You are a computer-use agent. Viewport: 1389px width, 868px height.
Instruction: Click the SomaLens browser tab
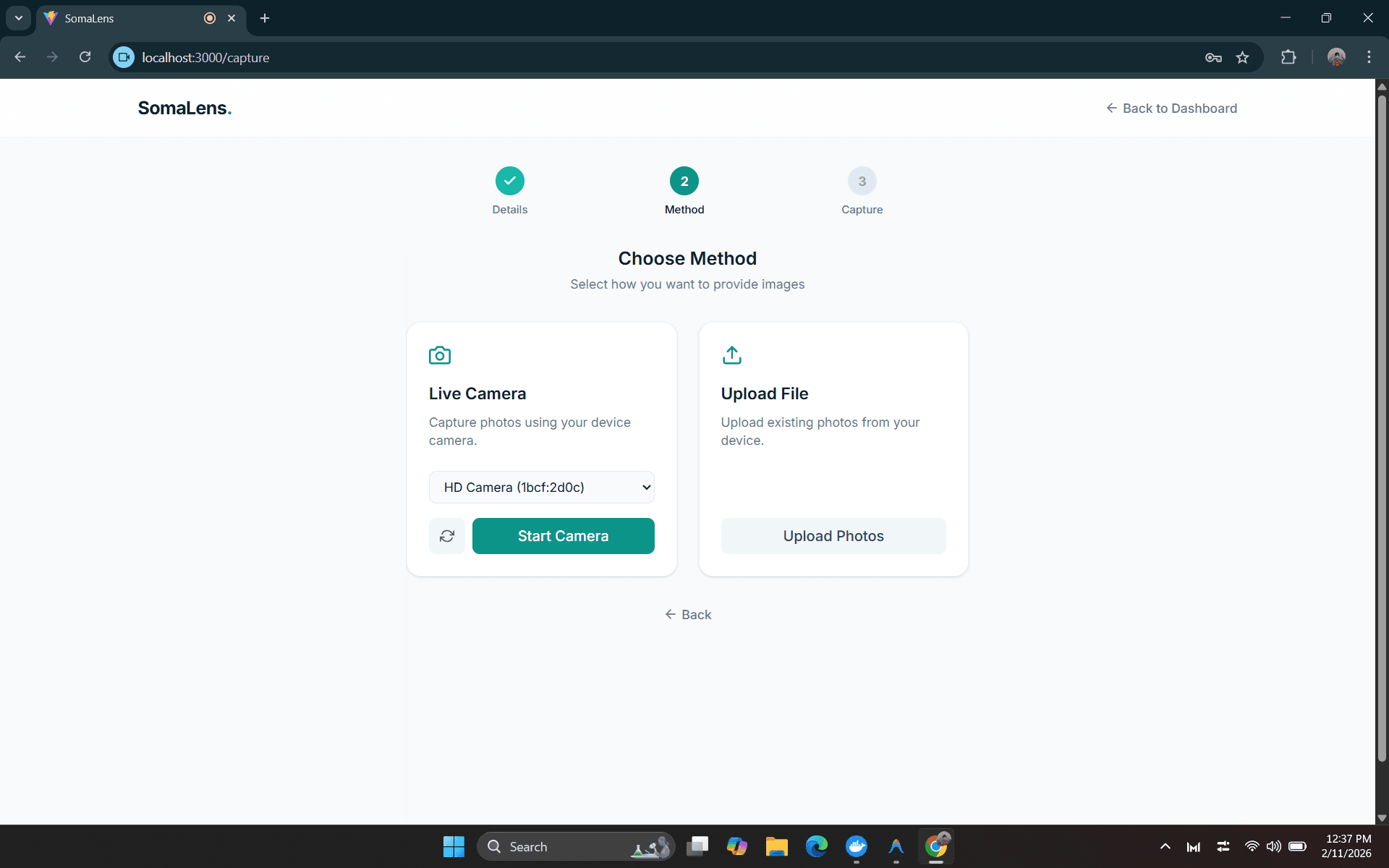[141, 19]
